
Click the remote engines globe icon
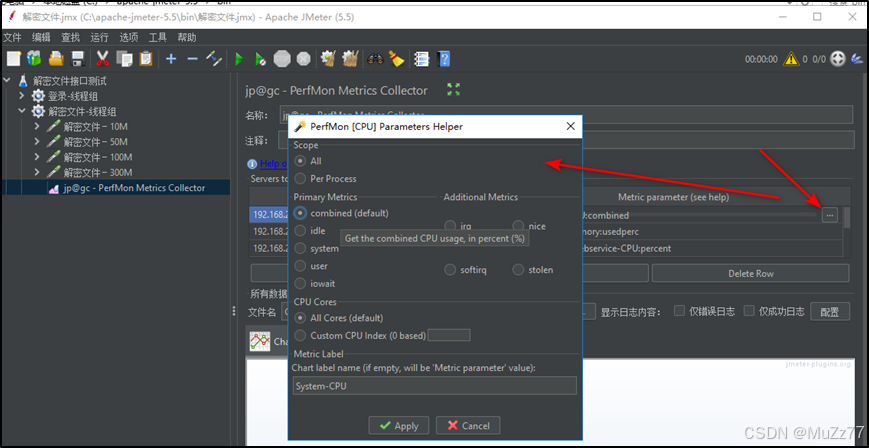pos(837,59)
